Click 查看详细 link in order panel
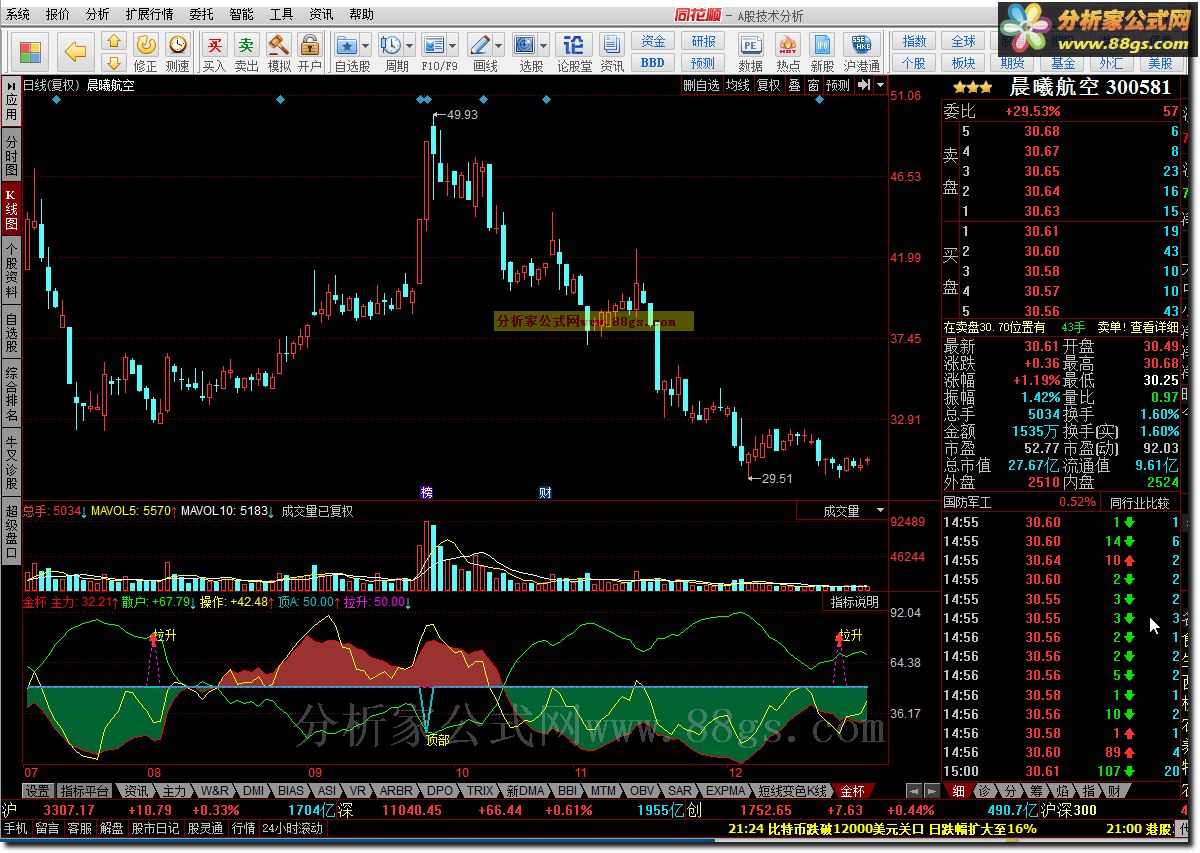1200x853 pixels. click(1154, 327)
